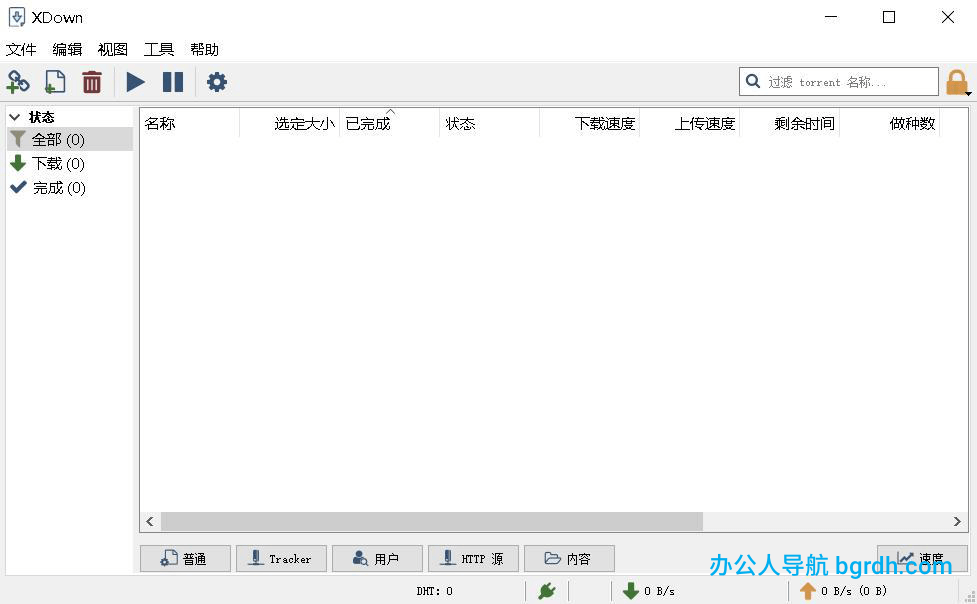Open the lock icon dropdown arrow
The width and height of the screenshot is (977, 604).
click(969, 93)
